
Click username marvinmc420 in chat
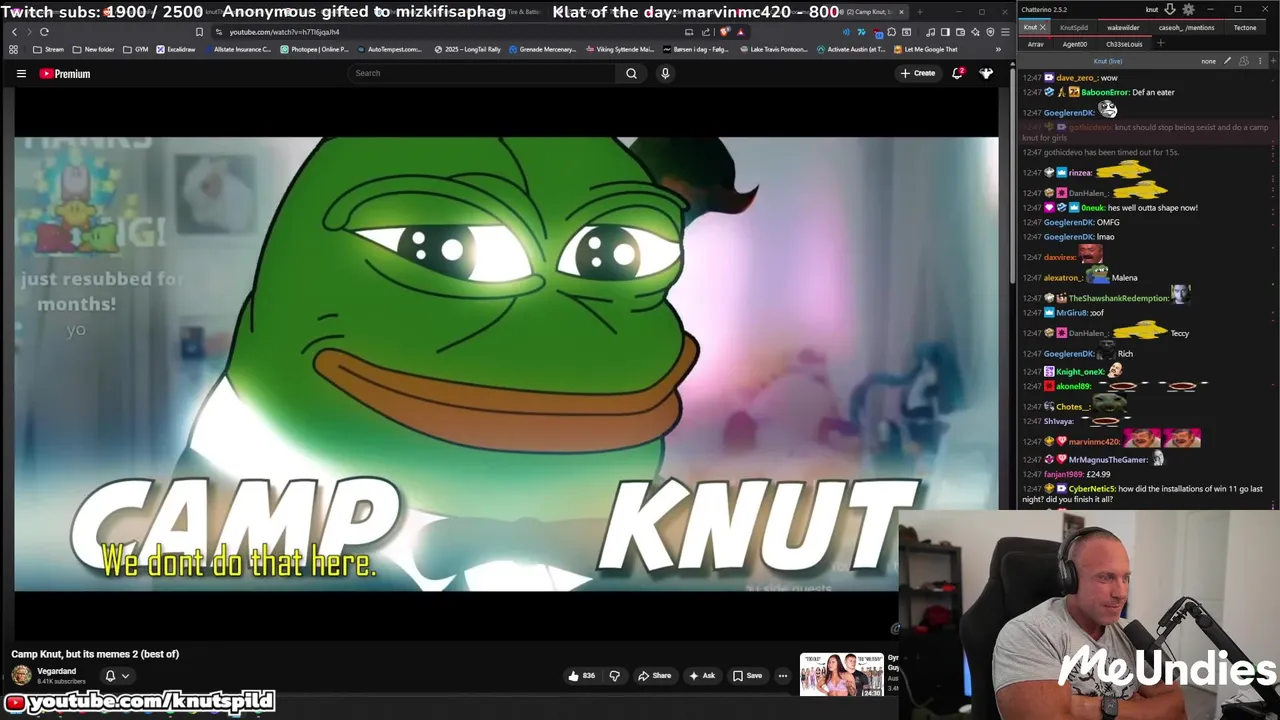tap(1094, 441)
